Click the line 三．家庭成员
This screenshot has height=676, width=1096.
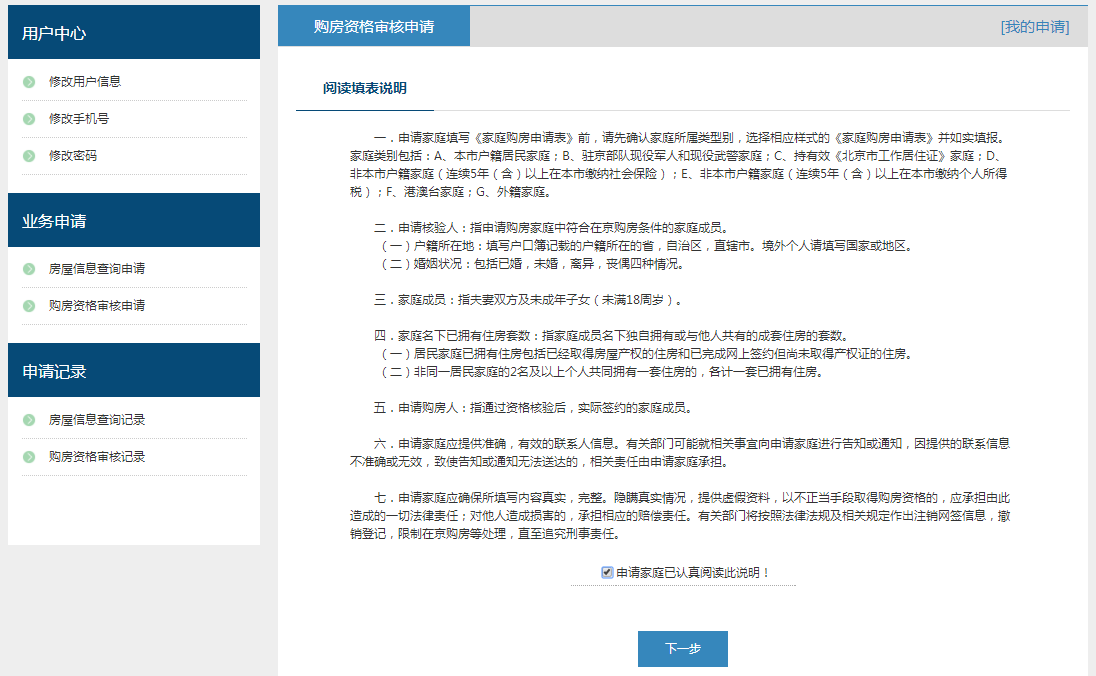tap(529, 300)
